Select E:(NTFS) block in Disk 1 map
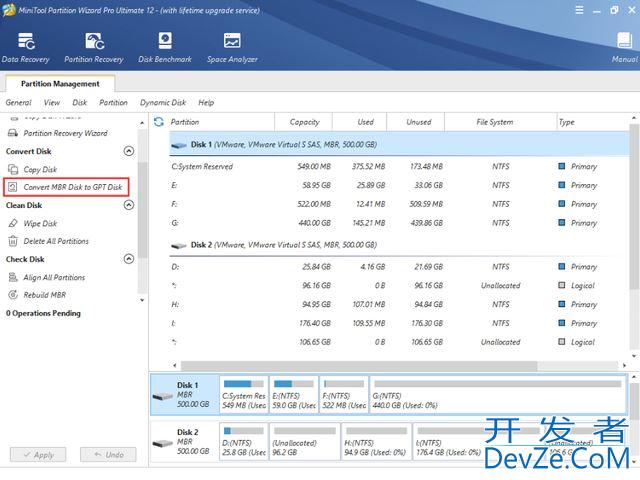 pyautogui.click(x=293, y=395)
